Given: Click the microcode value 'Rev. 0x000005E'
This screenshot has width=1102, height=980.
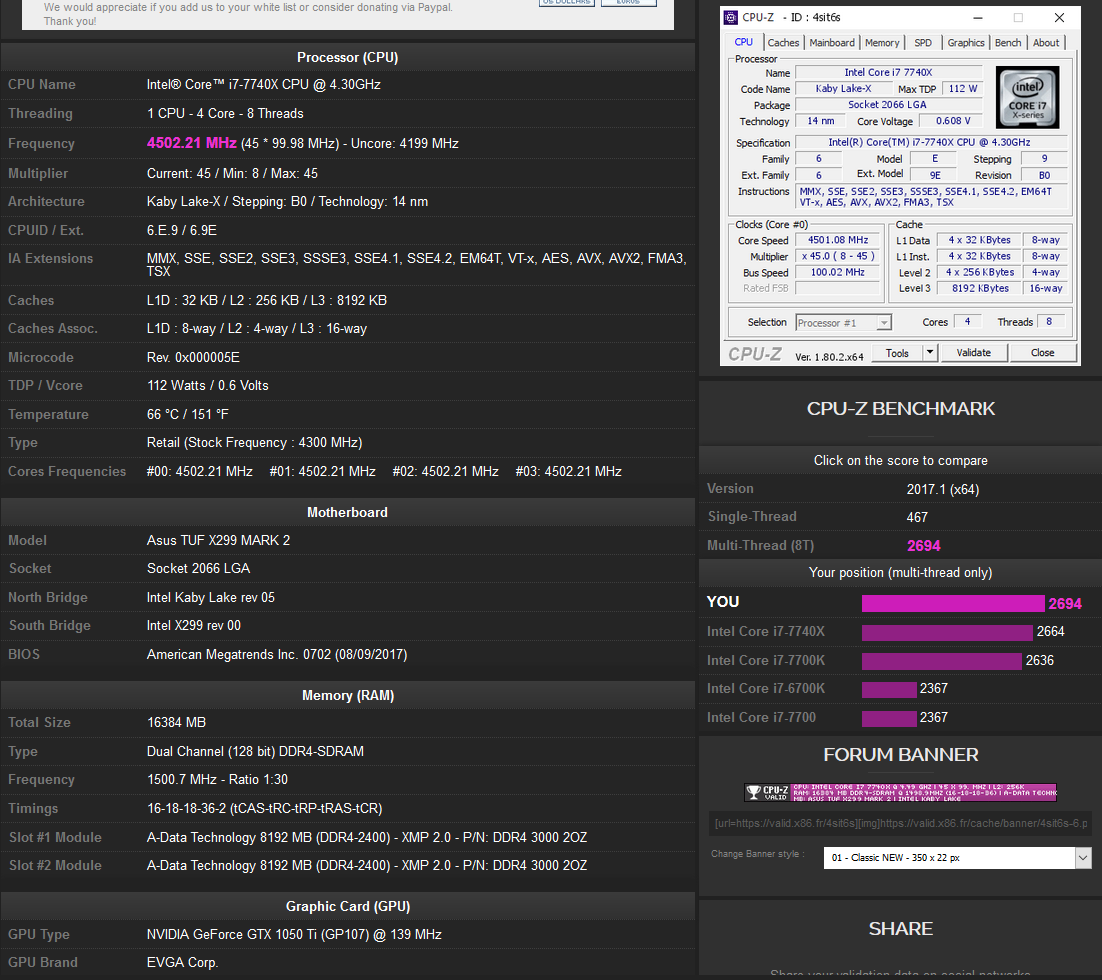Looking at the screenshot, I should tap(193, 357).
